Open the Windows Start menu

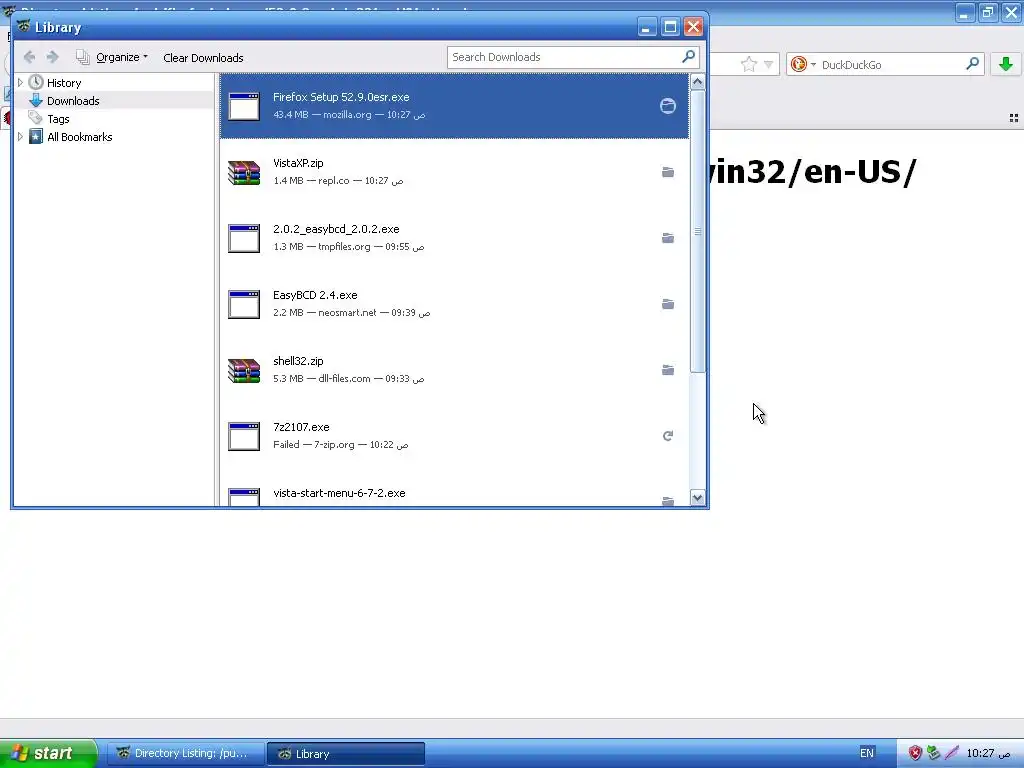click(48, 753)
